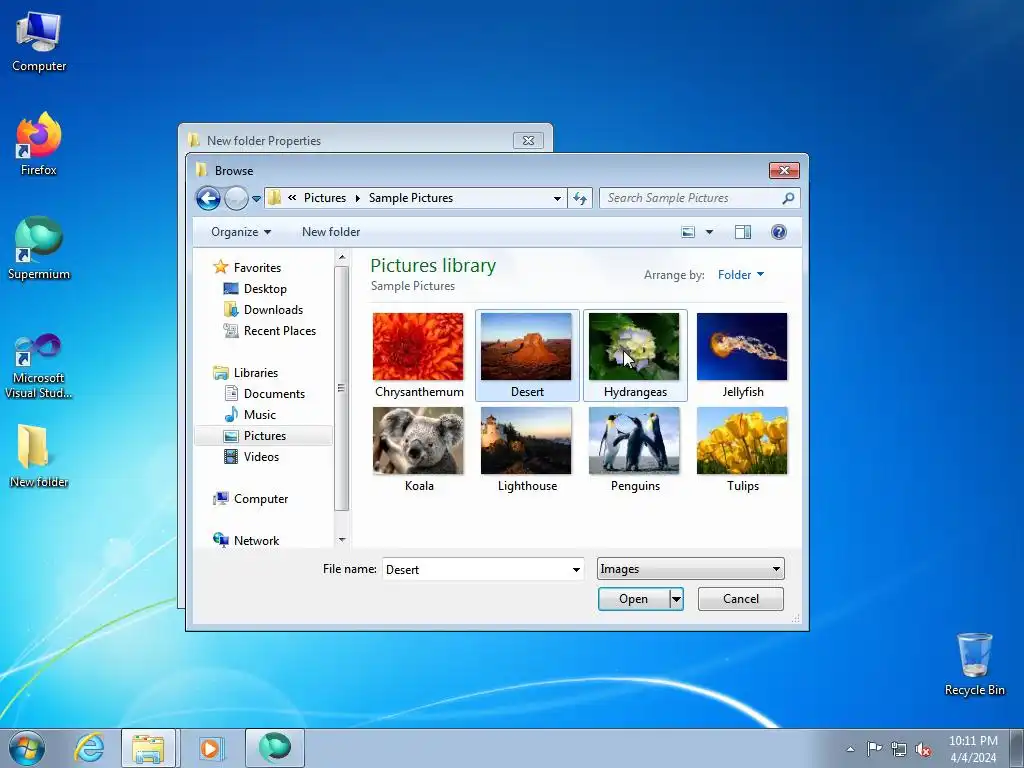
Task: Click the muted volume tray icon
Action: tap(923, 749)
